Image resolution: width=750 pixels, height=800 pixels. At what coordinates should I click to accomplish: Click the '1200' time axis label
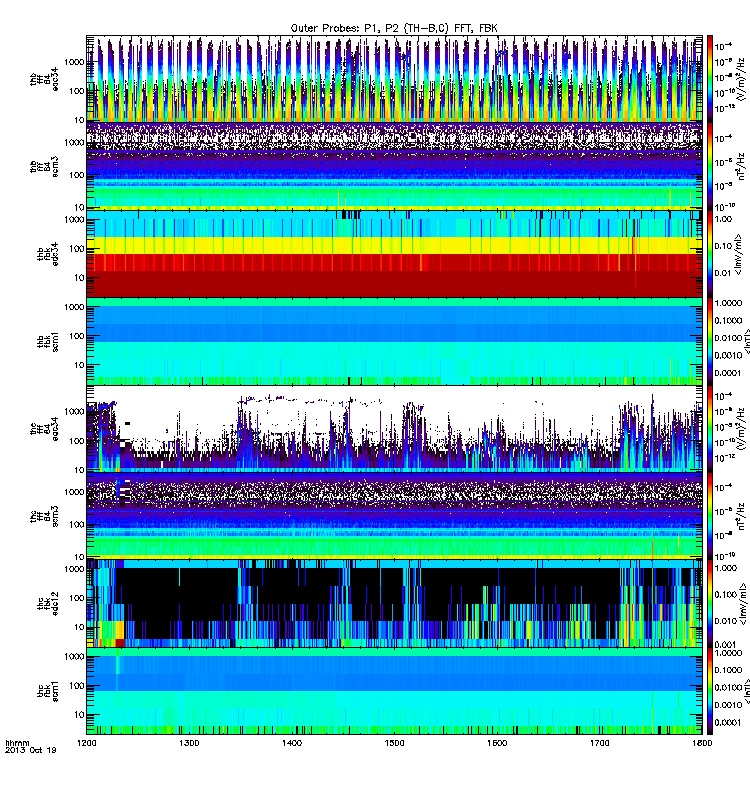[86, 743]
